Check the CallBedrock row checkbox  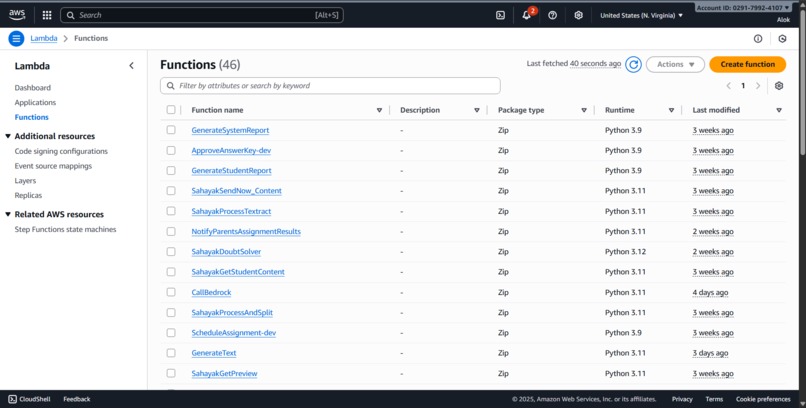[171, 292]
